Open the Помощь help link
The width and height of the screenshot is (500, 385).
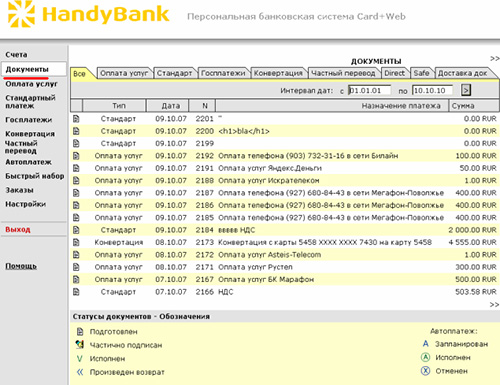pyautogui.click(x=21, y=266)
